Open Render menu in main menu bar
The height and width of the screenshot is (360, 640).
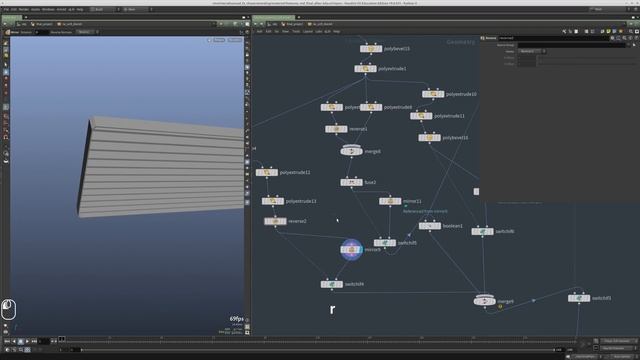coord(24,9)
